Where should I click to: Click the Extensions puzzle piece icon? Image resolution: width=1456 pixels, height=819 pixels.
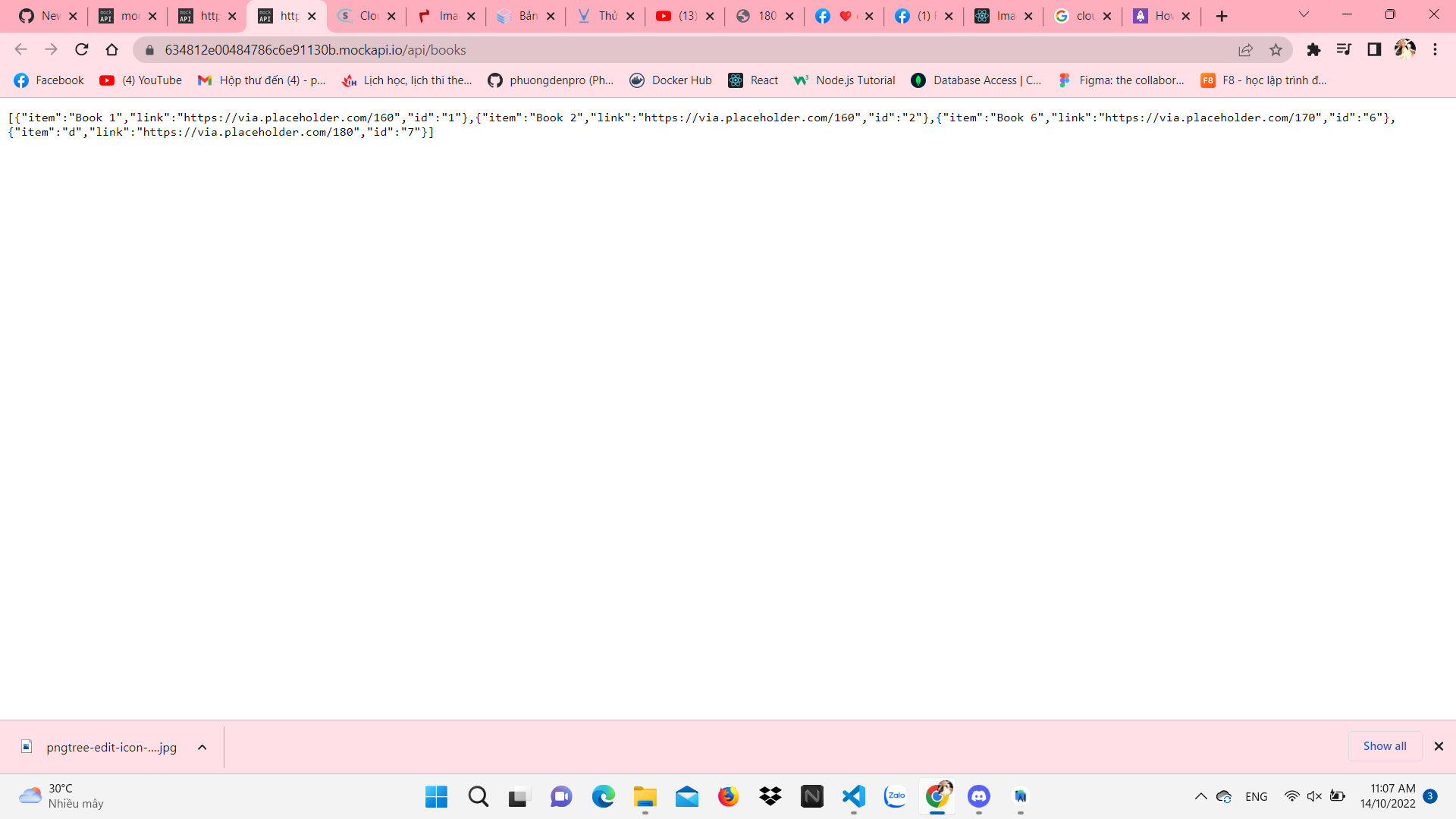click(x=1314, y=49)
